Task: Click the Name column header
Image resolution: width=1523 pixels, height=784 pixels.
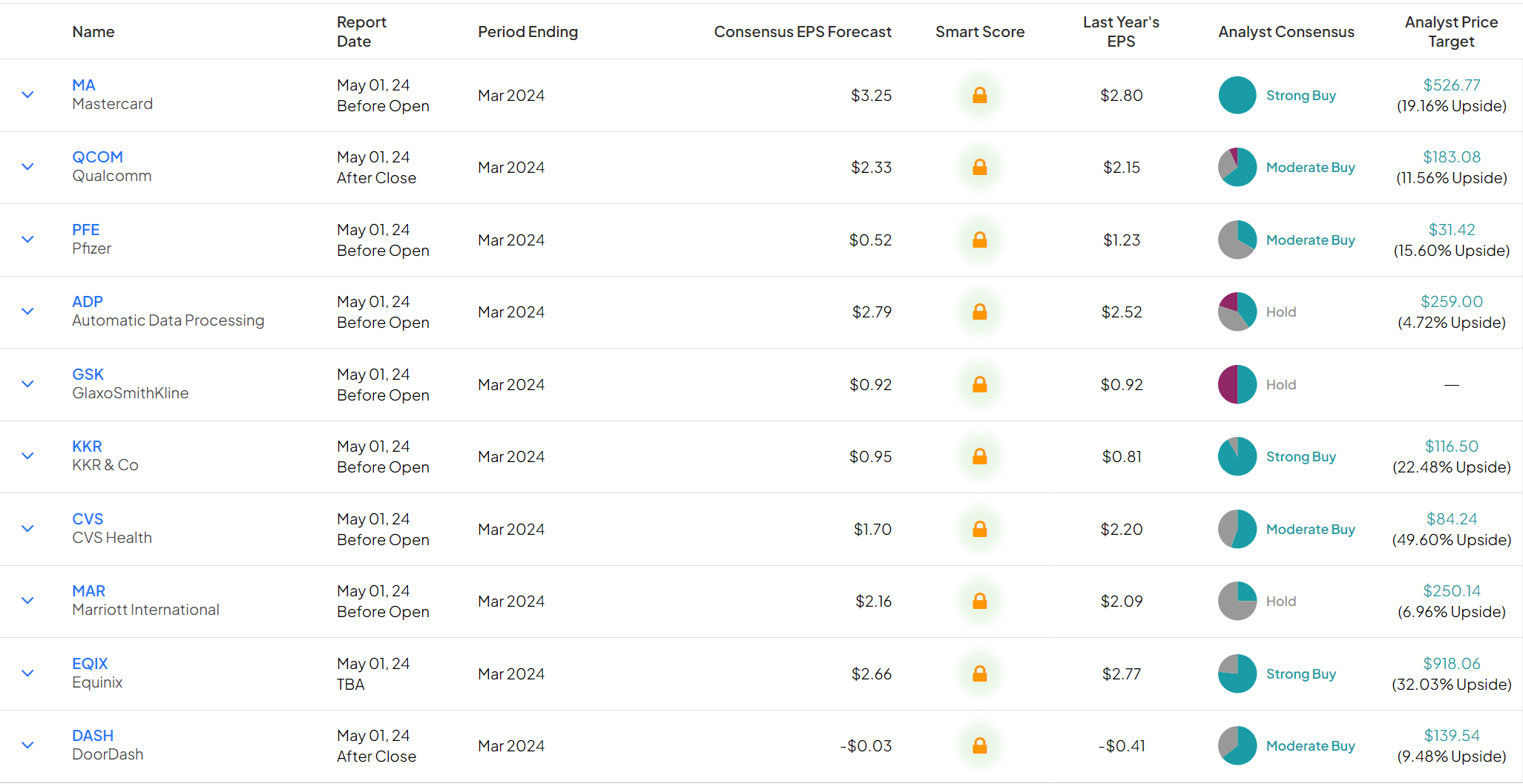Action: [x=93, y=32]
